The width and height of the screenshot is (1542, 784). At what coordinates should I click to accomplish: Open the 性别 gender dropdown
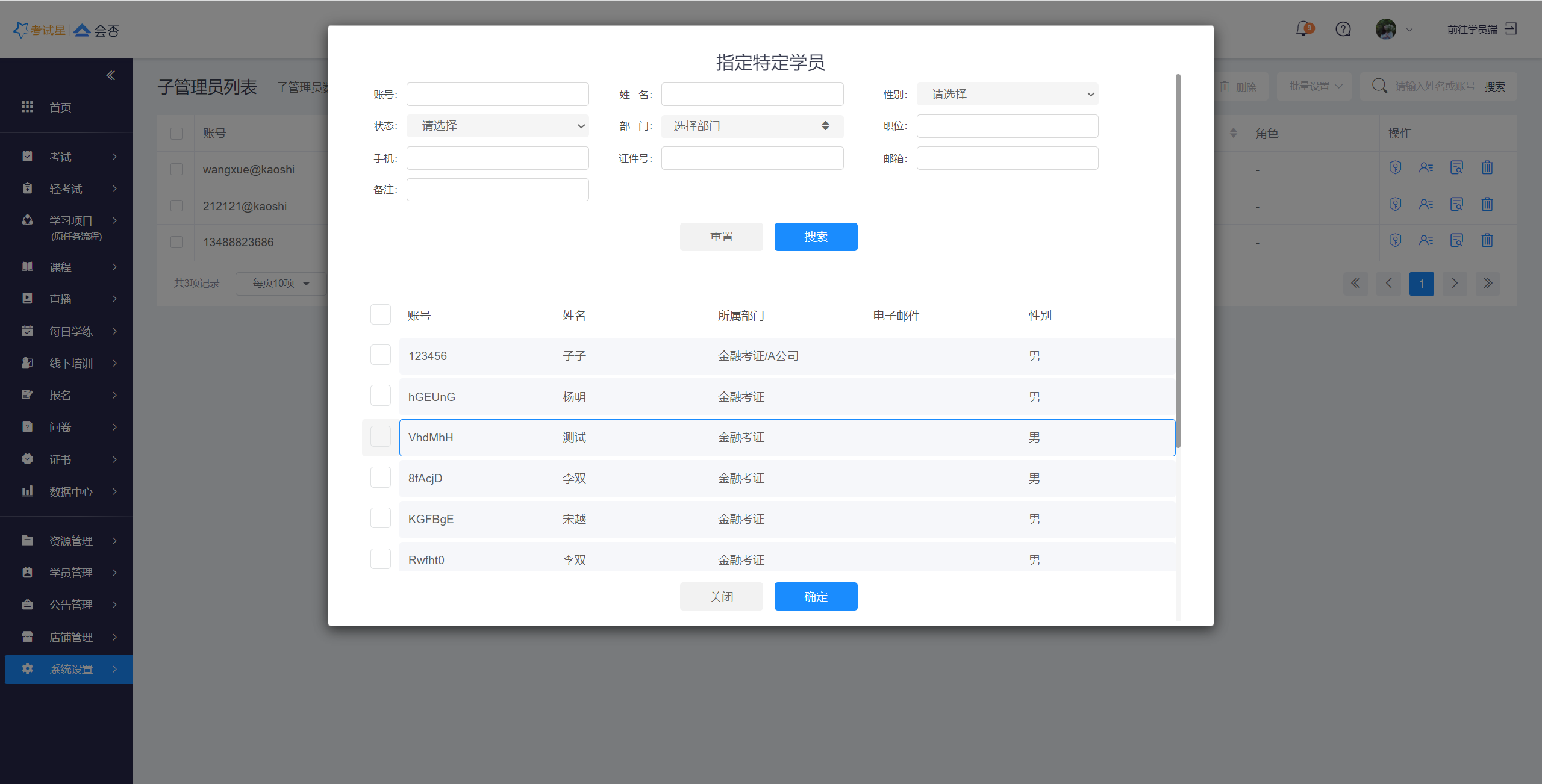click(x=1007, y=95)
